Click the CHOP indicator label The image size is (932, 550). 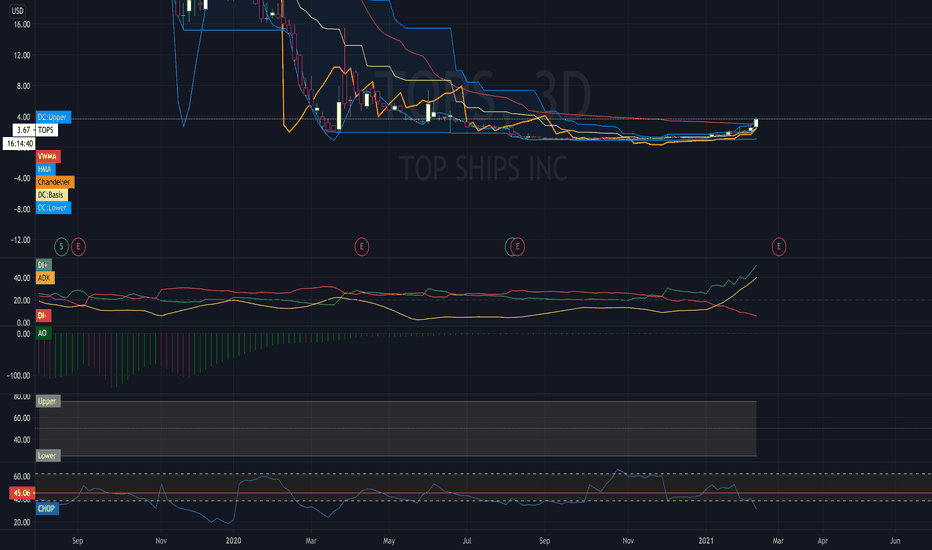[x=46, y=508]
